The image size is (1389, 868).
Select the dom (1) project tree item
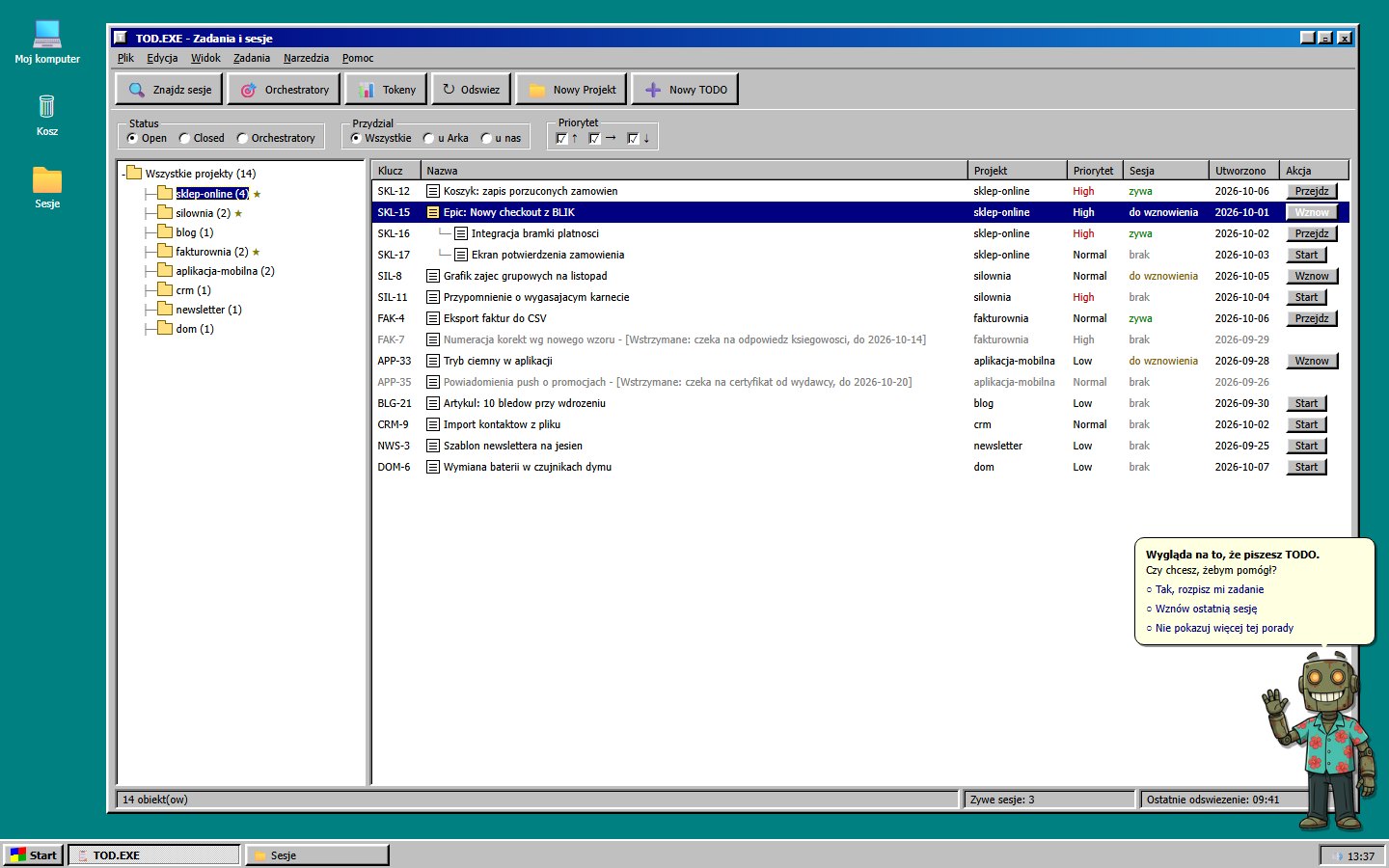[x=195, y=329]
